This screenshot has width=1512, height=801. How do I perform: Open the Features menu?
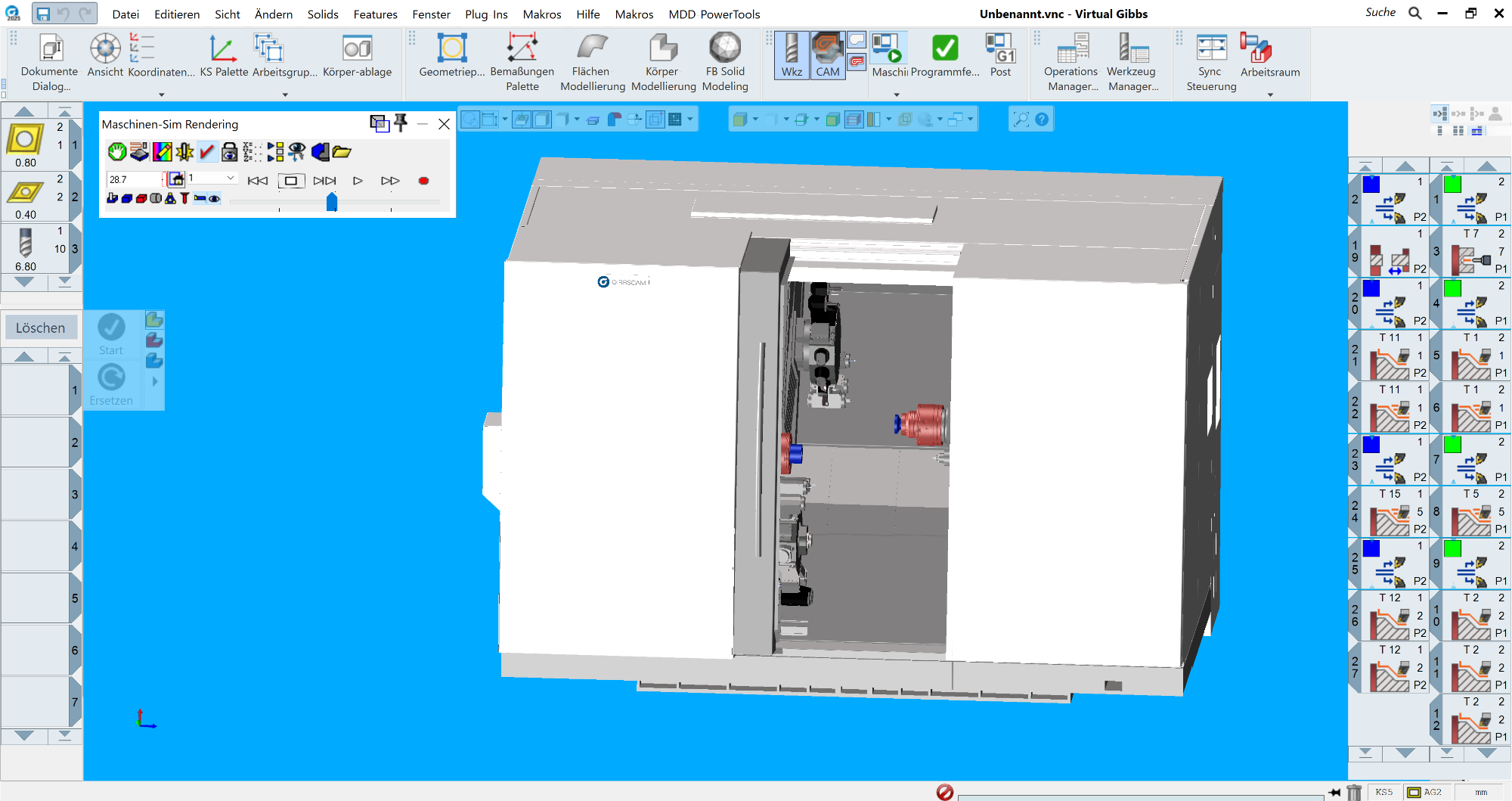pyautogui.click(x=375, y=14)
